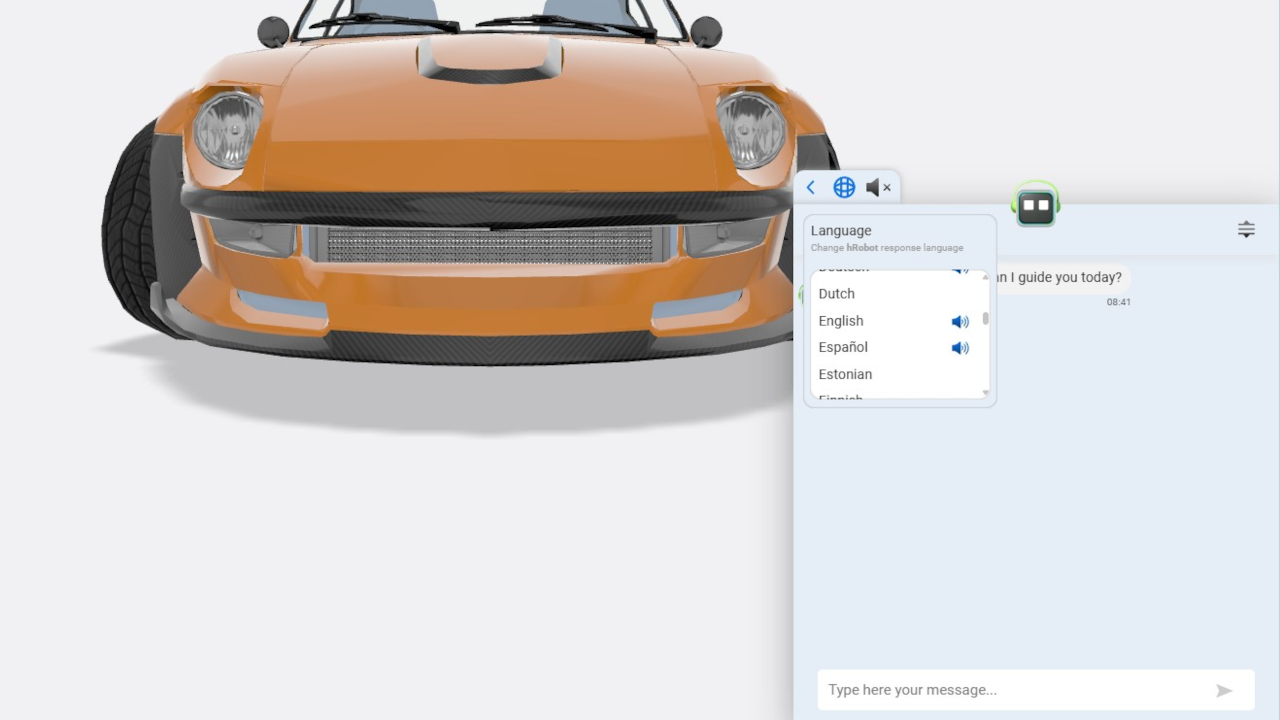Open the chat settings sliders icon
The width and height of the screenshot is (1280, 720).
pos(1246,229)
